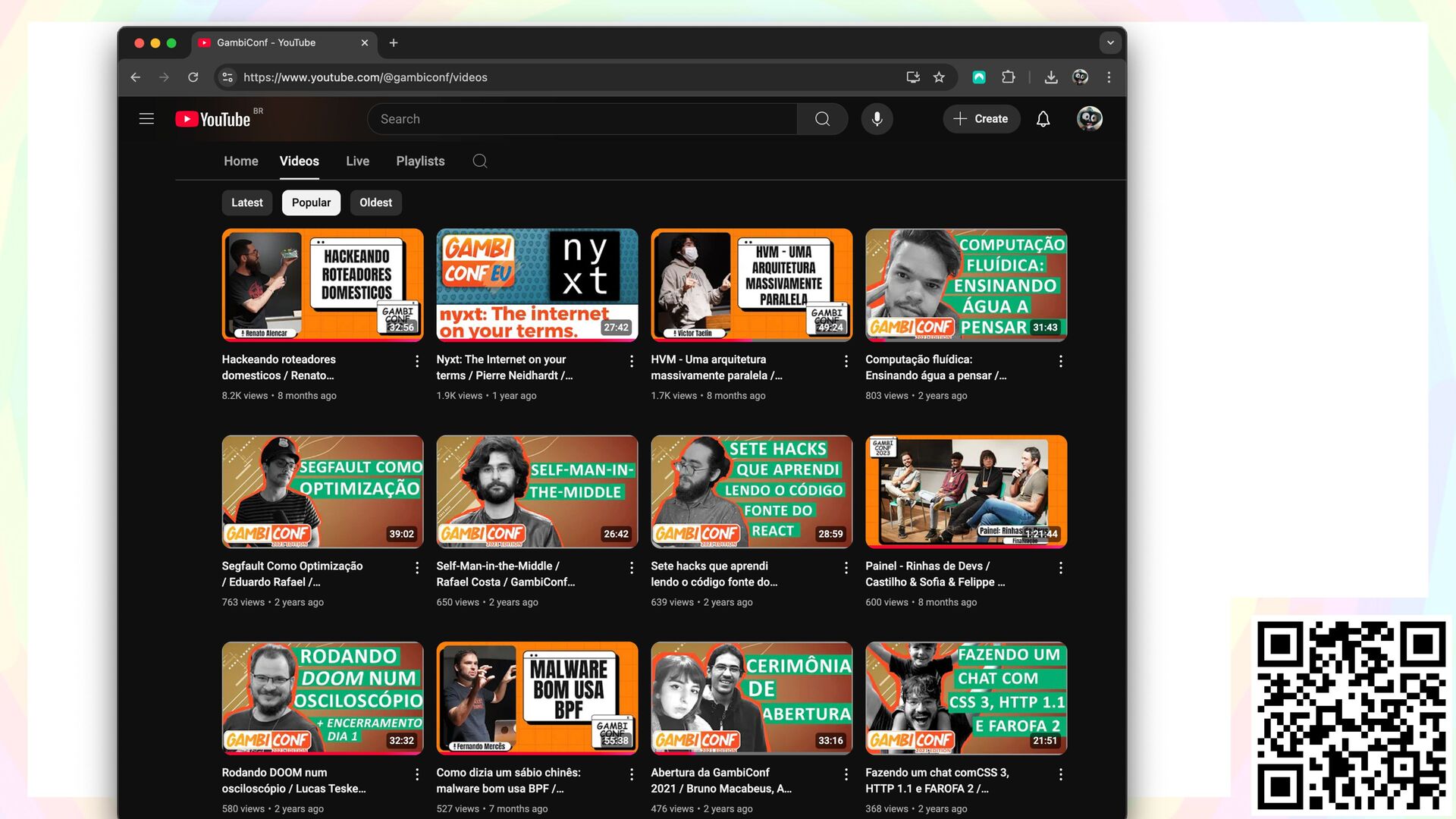Open the teal browser extension icon
This screenshot has height=819, width=1456.
click(979, 77)
